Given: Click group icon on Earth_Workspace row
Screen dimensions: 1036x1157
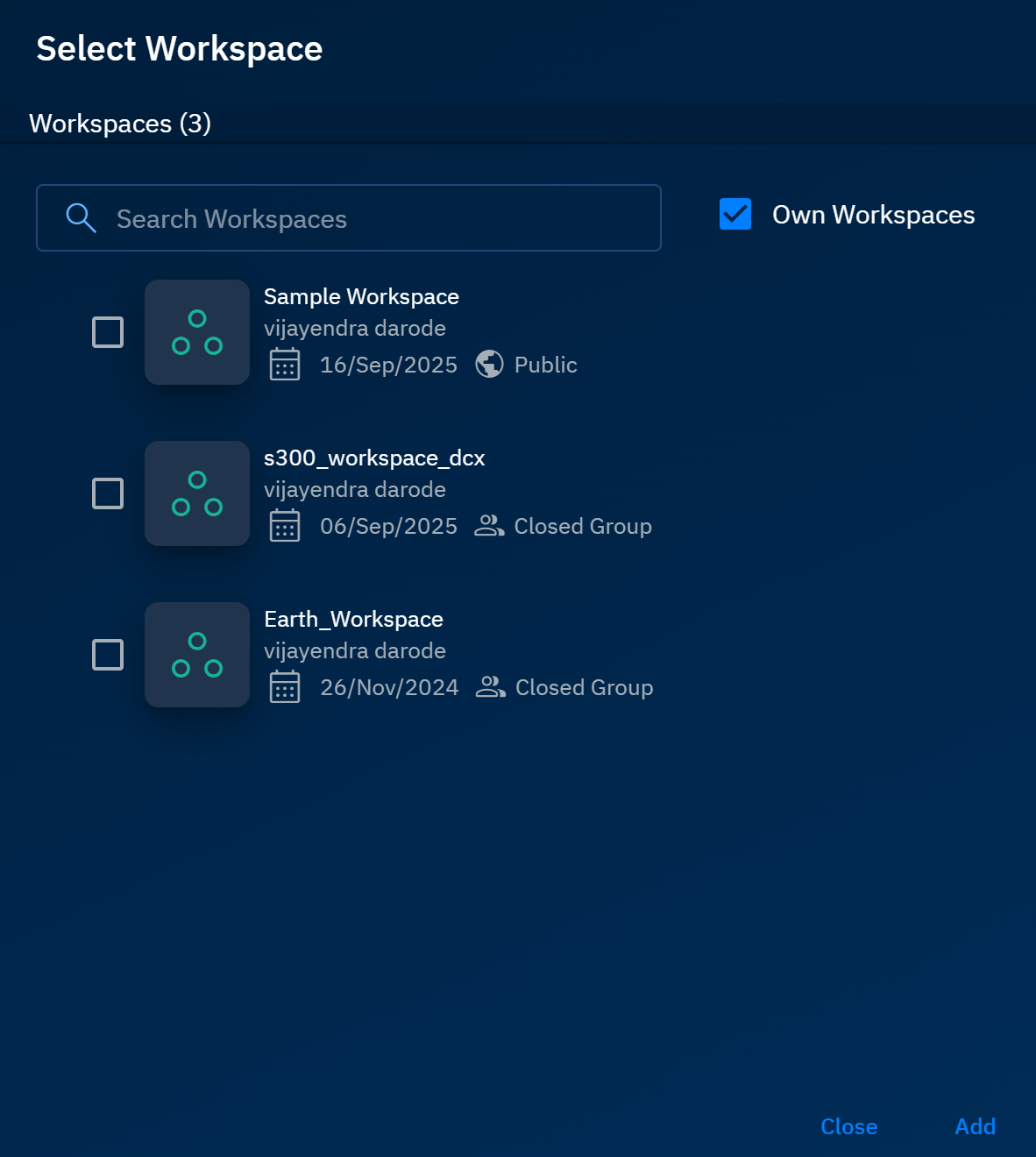Looking at the screenshot, I should coord(490,686).
